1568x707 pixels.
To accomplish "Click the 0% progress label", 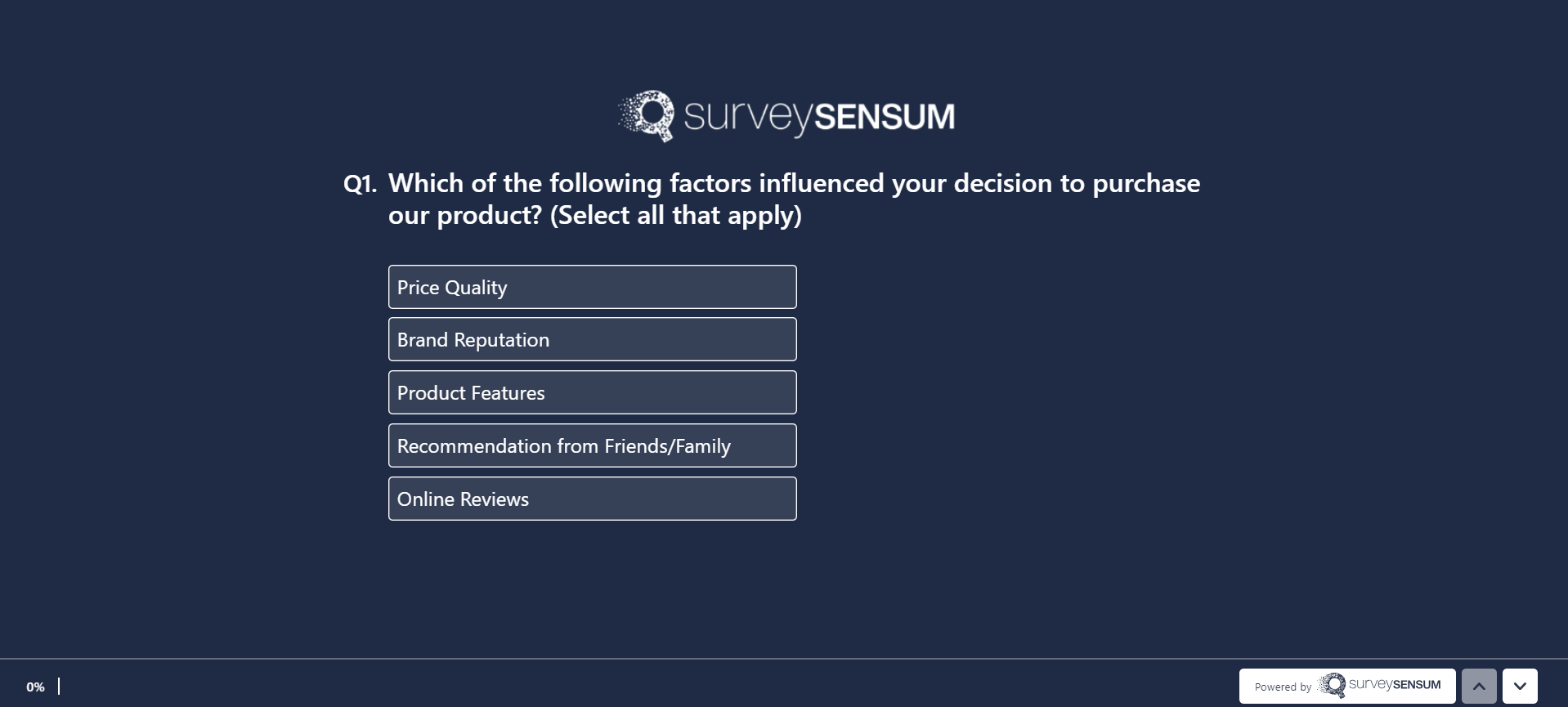I will pos(35,687).
